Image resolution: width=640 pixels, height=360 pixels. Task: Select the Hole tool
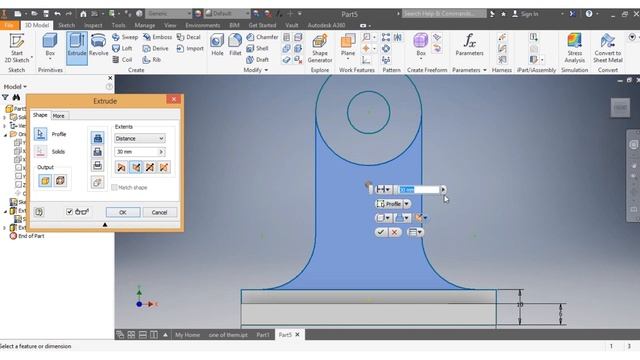[217, 45]
